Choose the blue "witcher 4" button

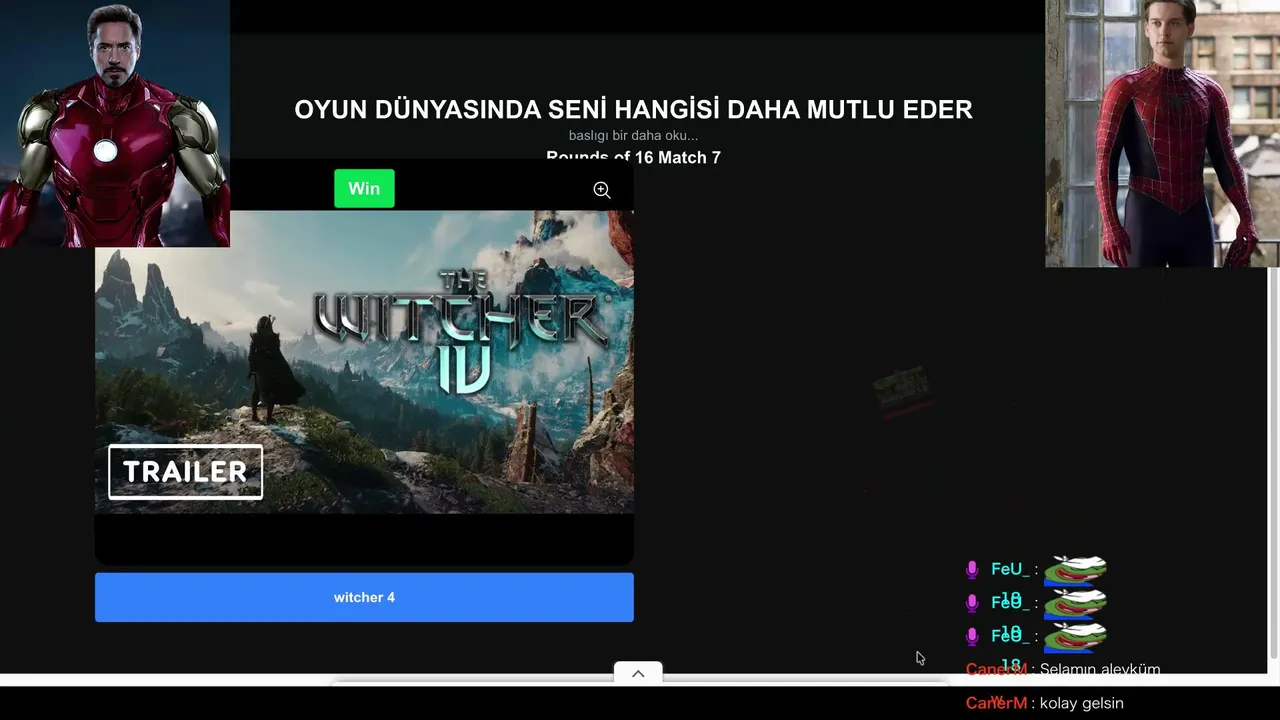(364, 597)
